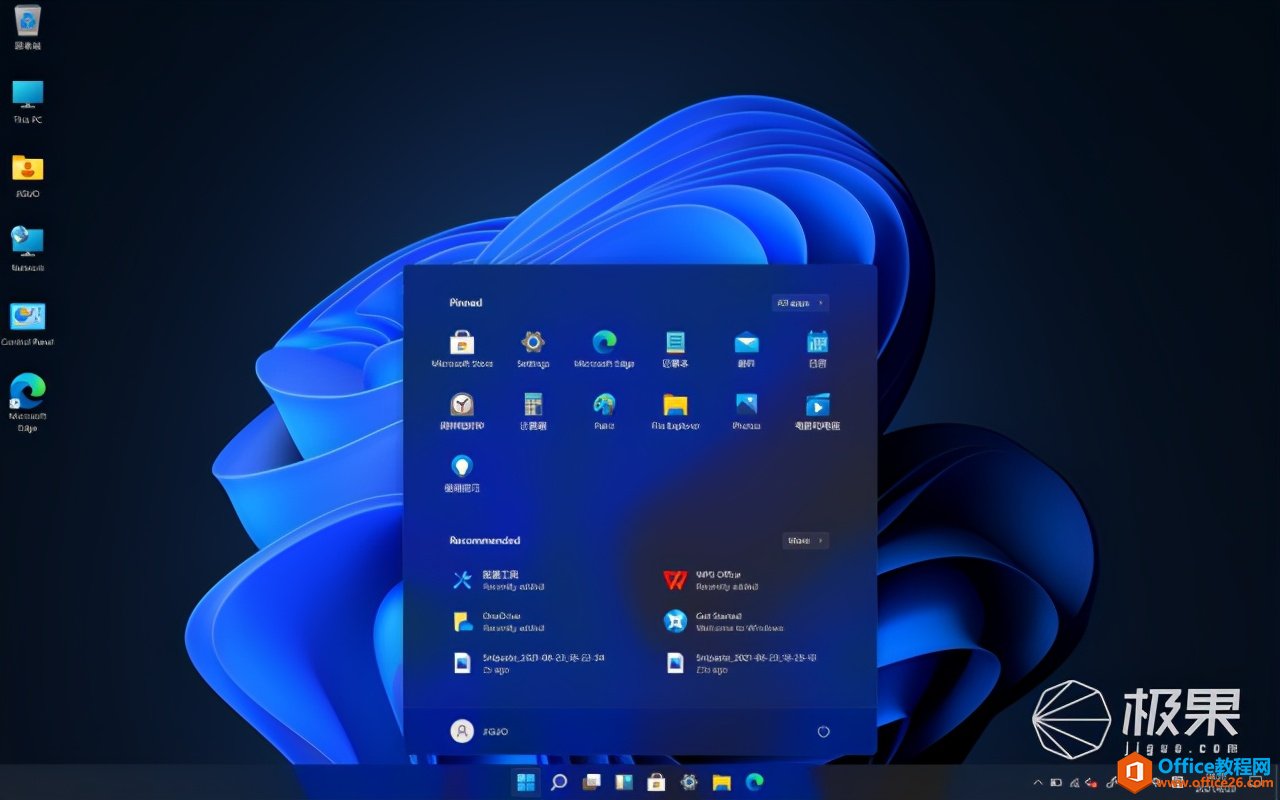Open Settings from the Pinned section
The width and height of the screenshot is (1280, 800).
[533, 349]
